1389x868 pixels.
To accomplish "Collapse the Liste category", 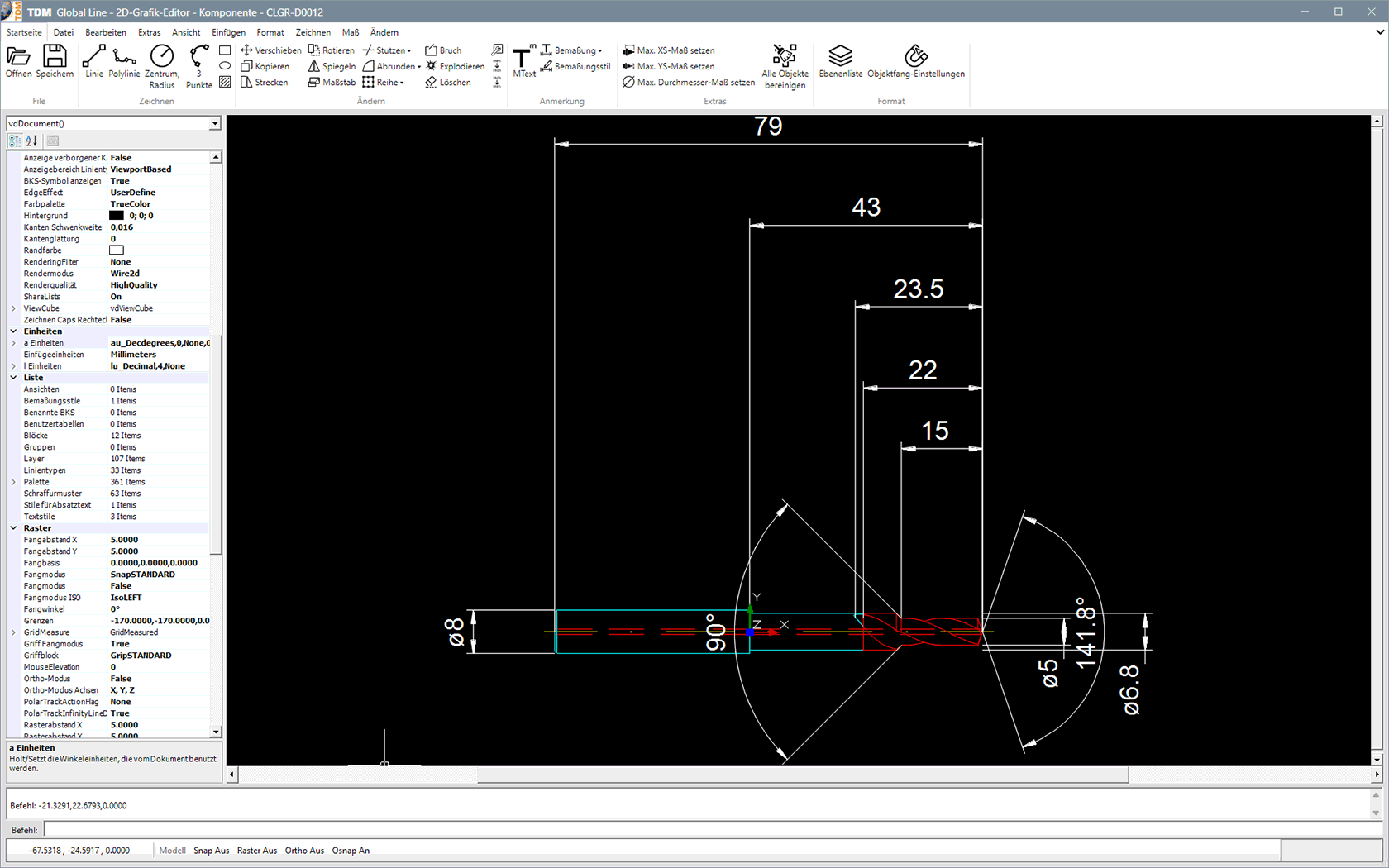I will tap(13, 378).
